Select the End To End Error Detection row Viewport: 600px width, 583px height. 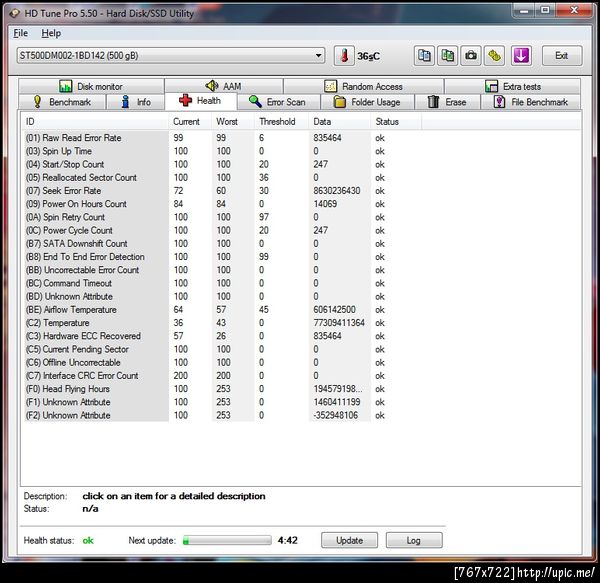coord(223,257)
